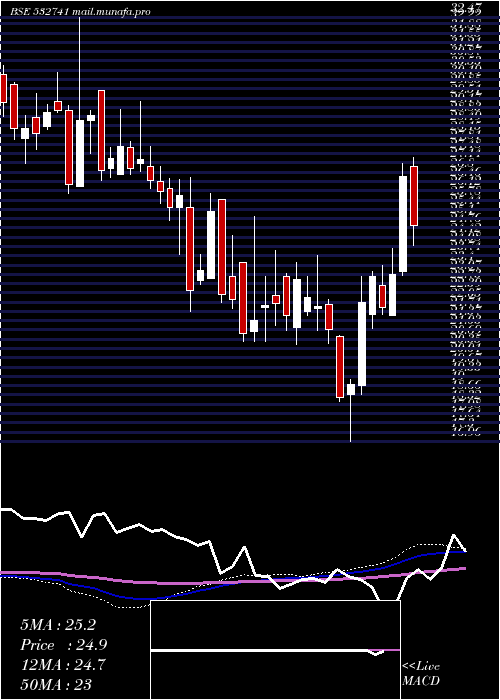Click the '<<Live MACD' label
Image resolution: width=500 pixels, height=700 pixels.
pos(421,673)
